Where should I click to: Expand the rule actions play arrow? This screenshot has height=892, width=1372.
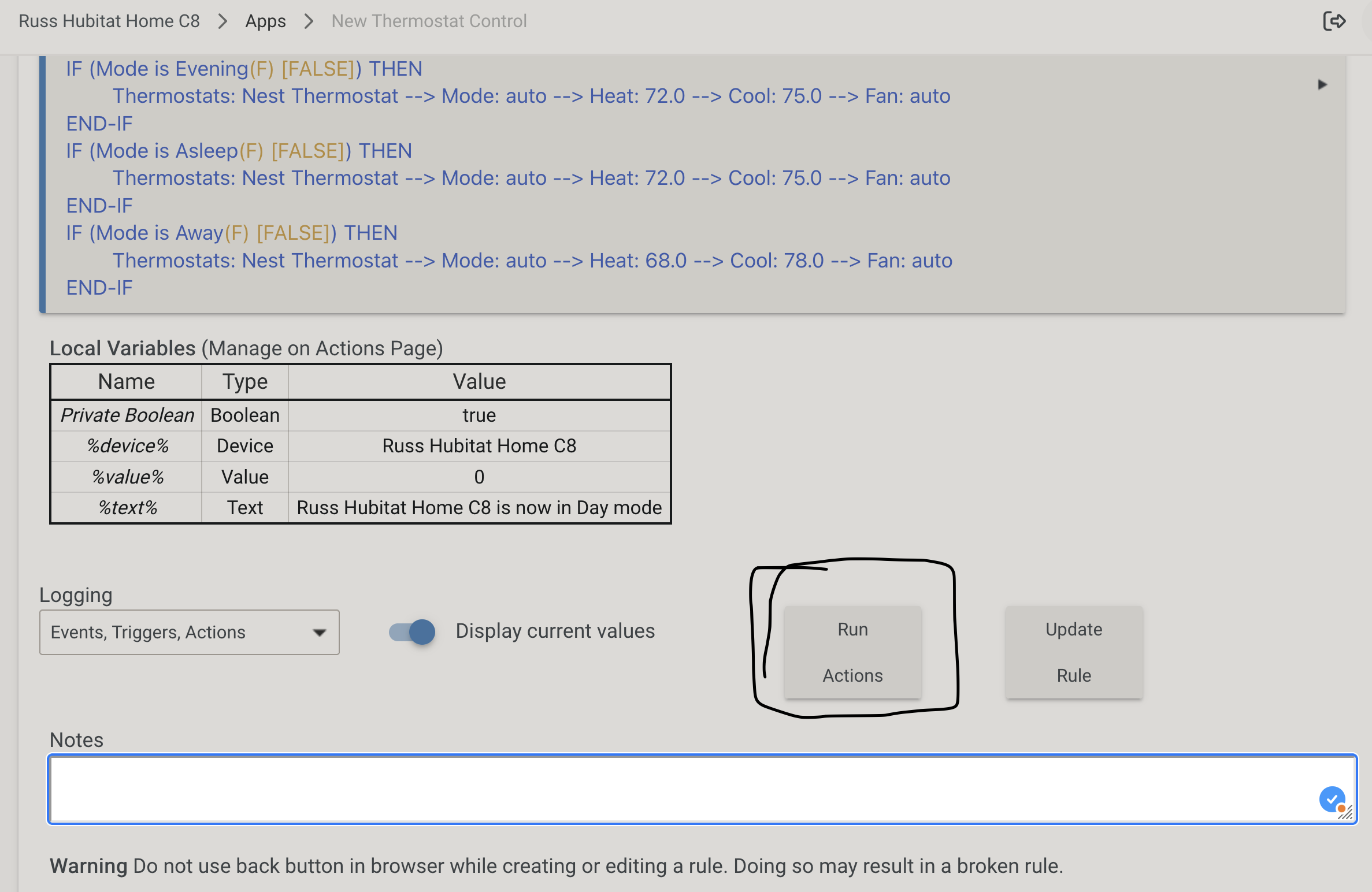click(x=1322, y=84)
